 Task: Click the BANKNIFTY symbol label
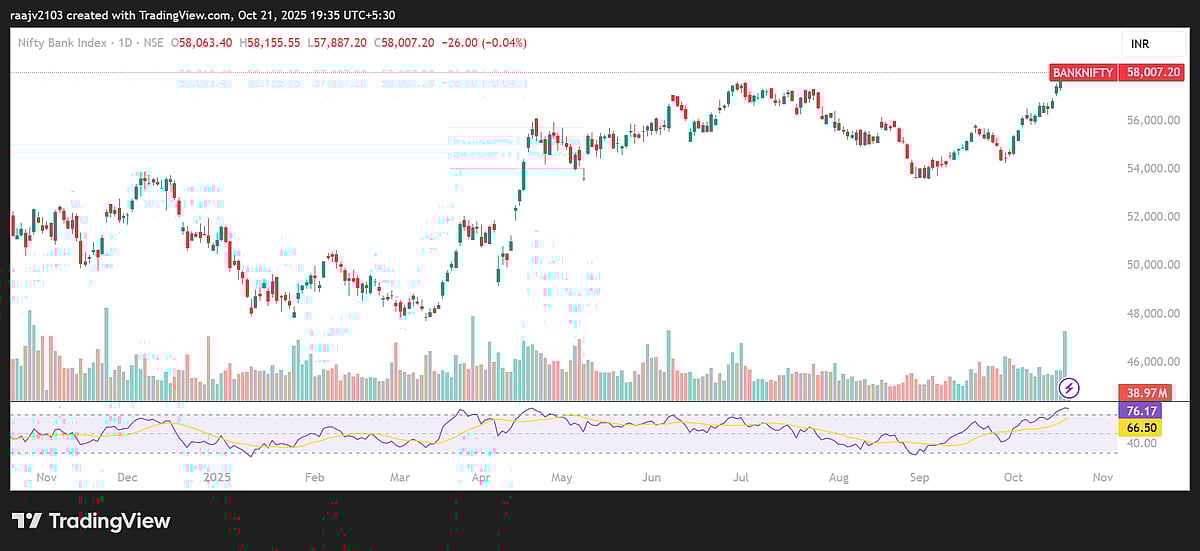[x=1083, y=73]
